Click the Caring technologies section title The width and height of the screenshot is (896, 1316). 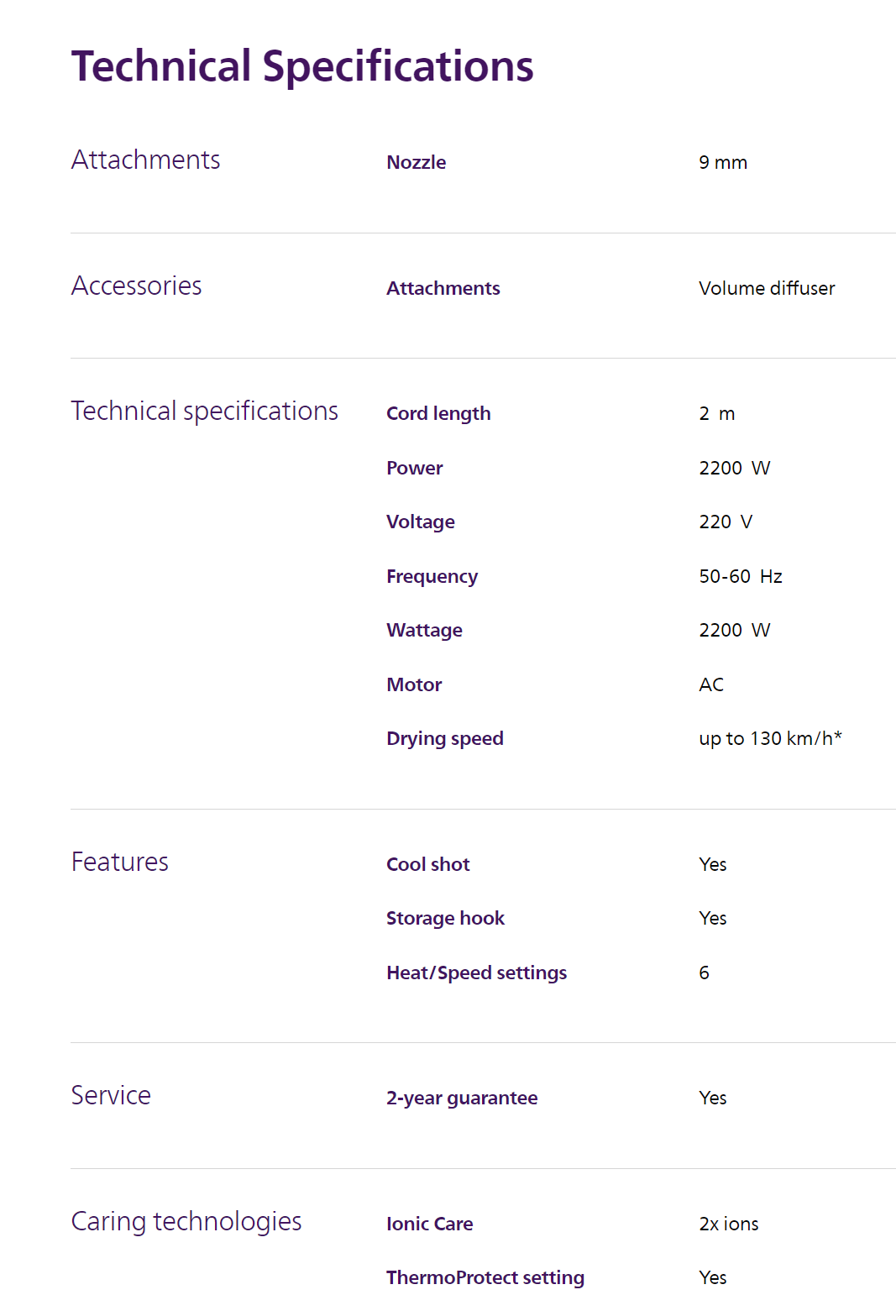186,1221
